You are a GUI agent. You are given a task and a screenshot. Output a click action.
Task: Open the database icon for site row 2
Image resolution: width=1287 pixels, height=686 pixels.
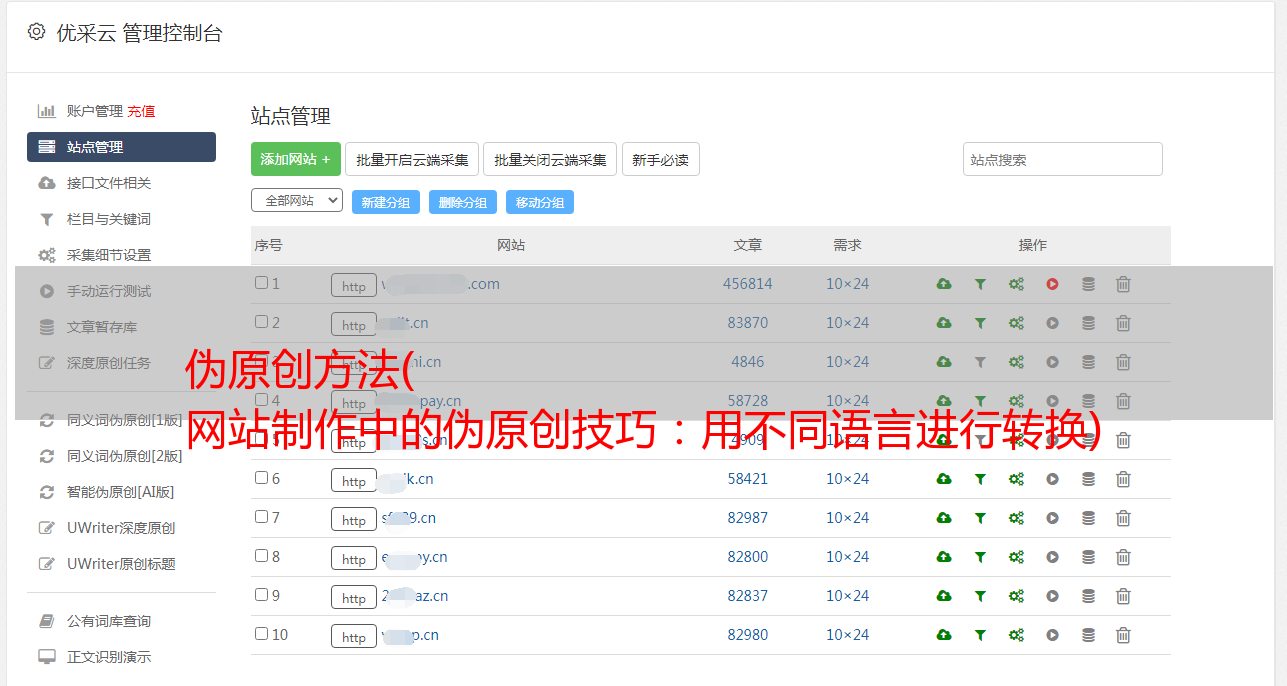tap(1088, 323)
